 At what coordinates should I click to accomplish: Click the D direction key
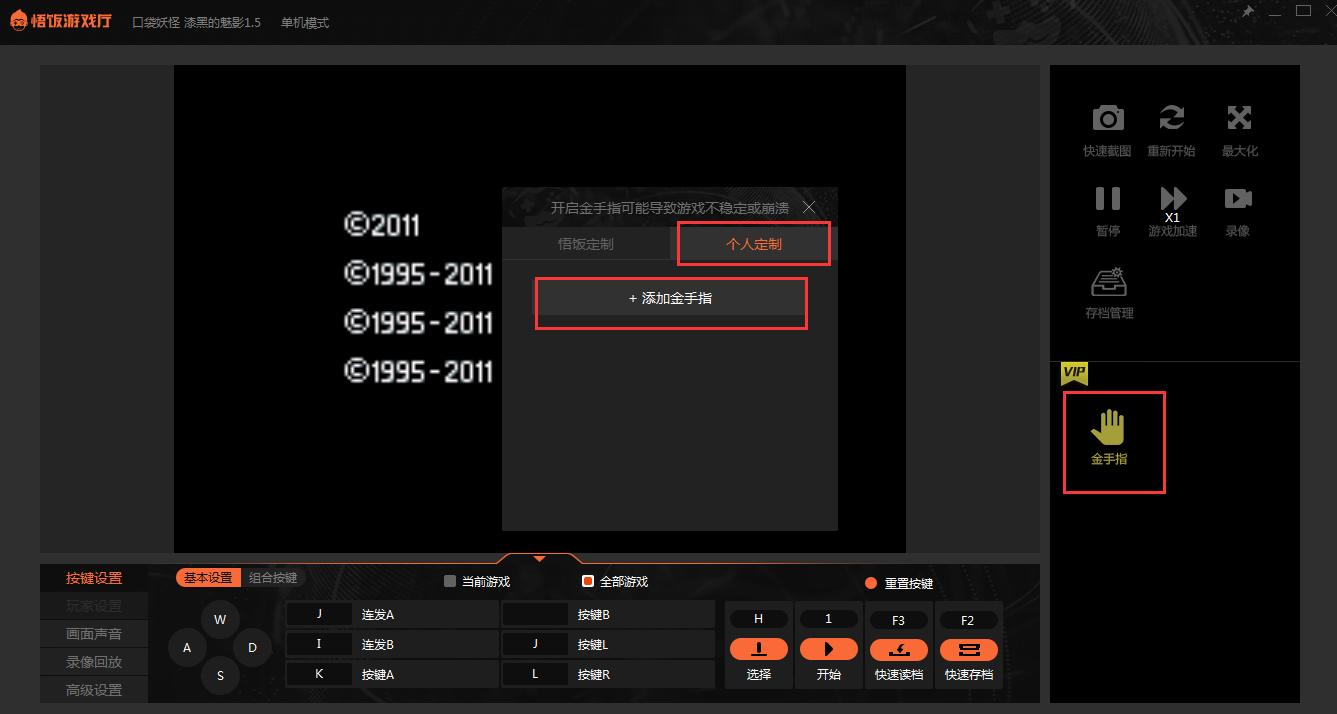252,648
